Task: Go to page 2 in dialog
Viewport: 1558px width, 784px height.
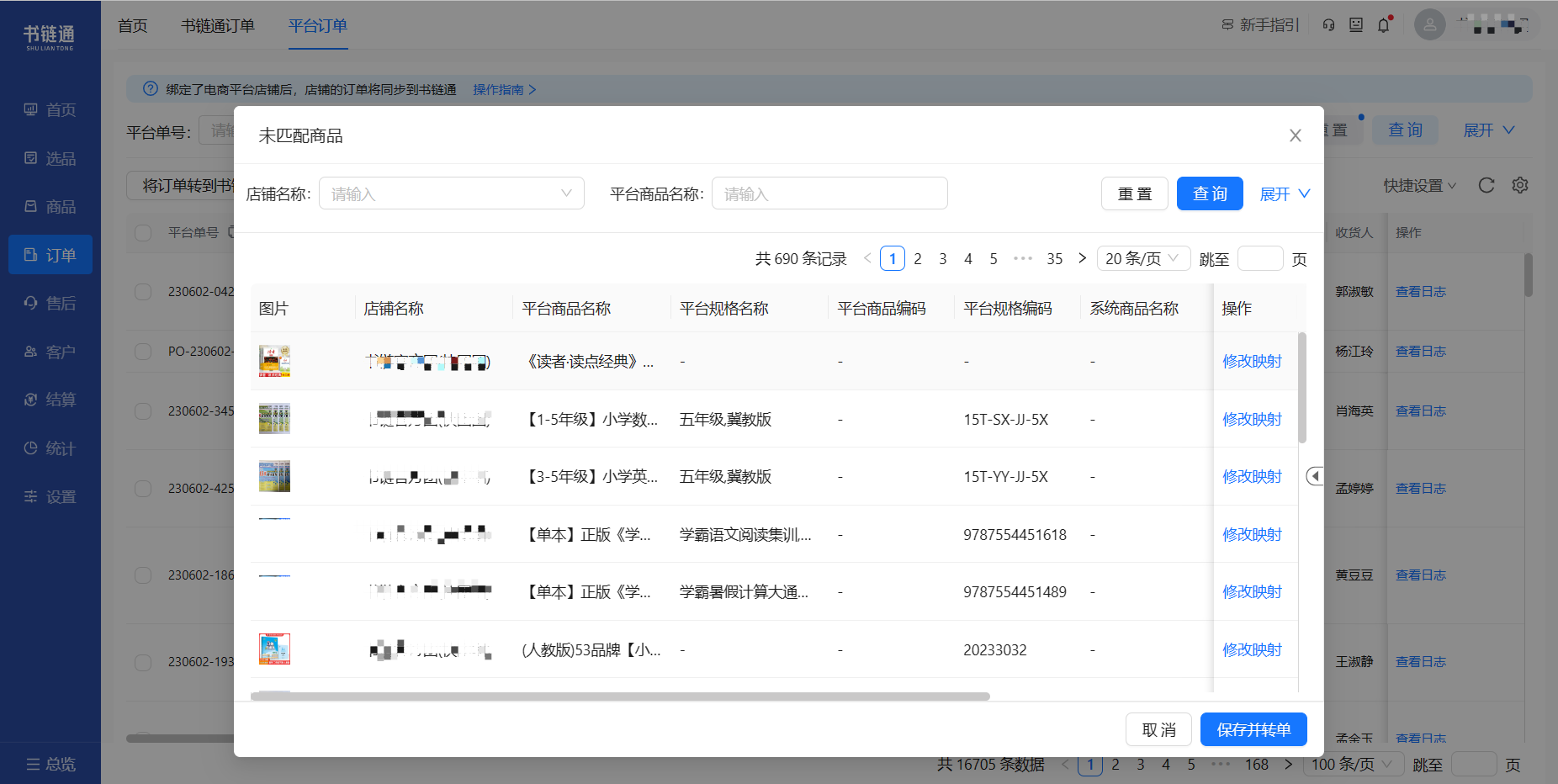Action: click(918, 258)
